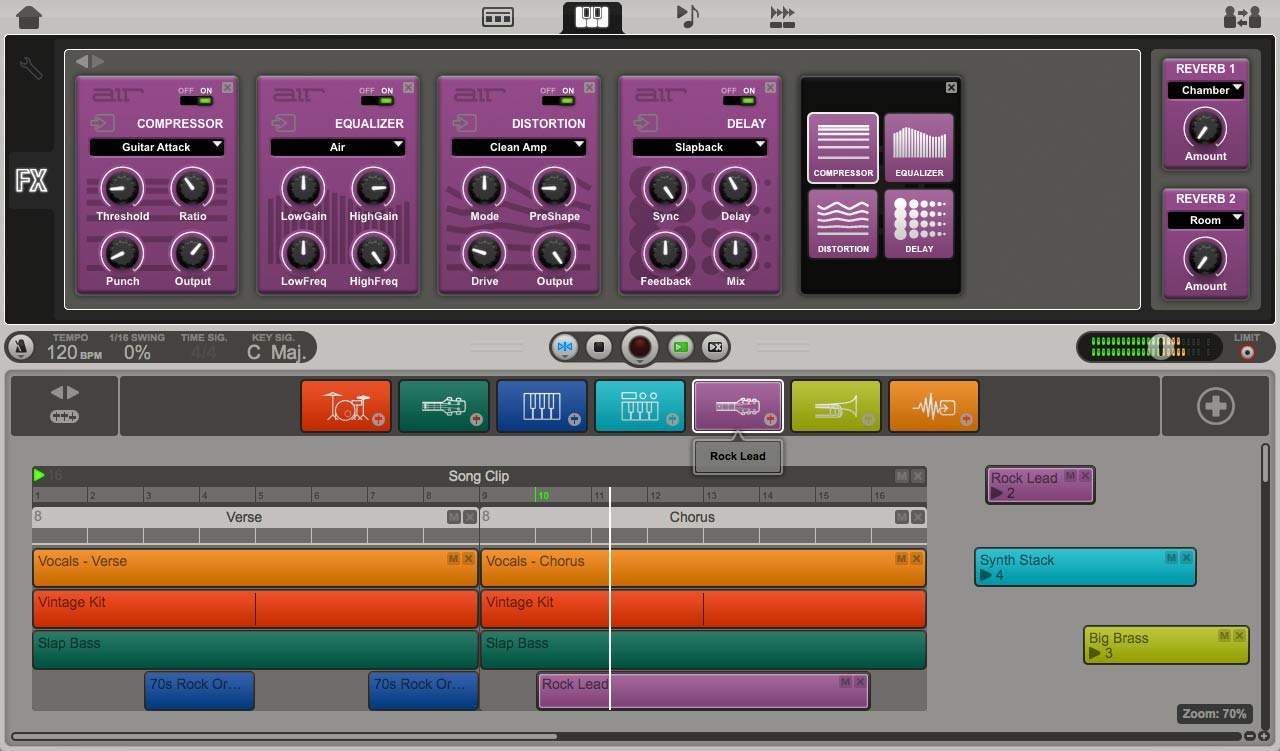The height and width of the screenshot is (751, 1280).
Task: Click the Delay input routing icon
Action: (x=646, y=123)
